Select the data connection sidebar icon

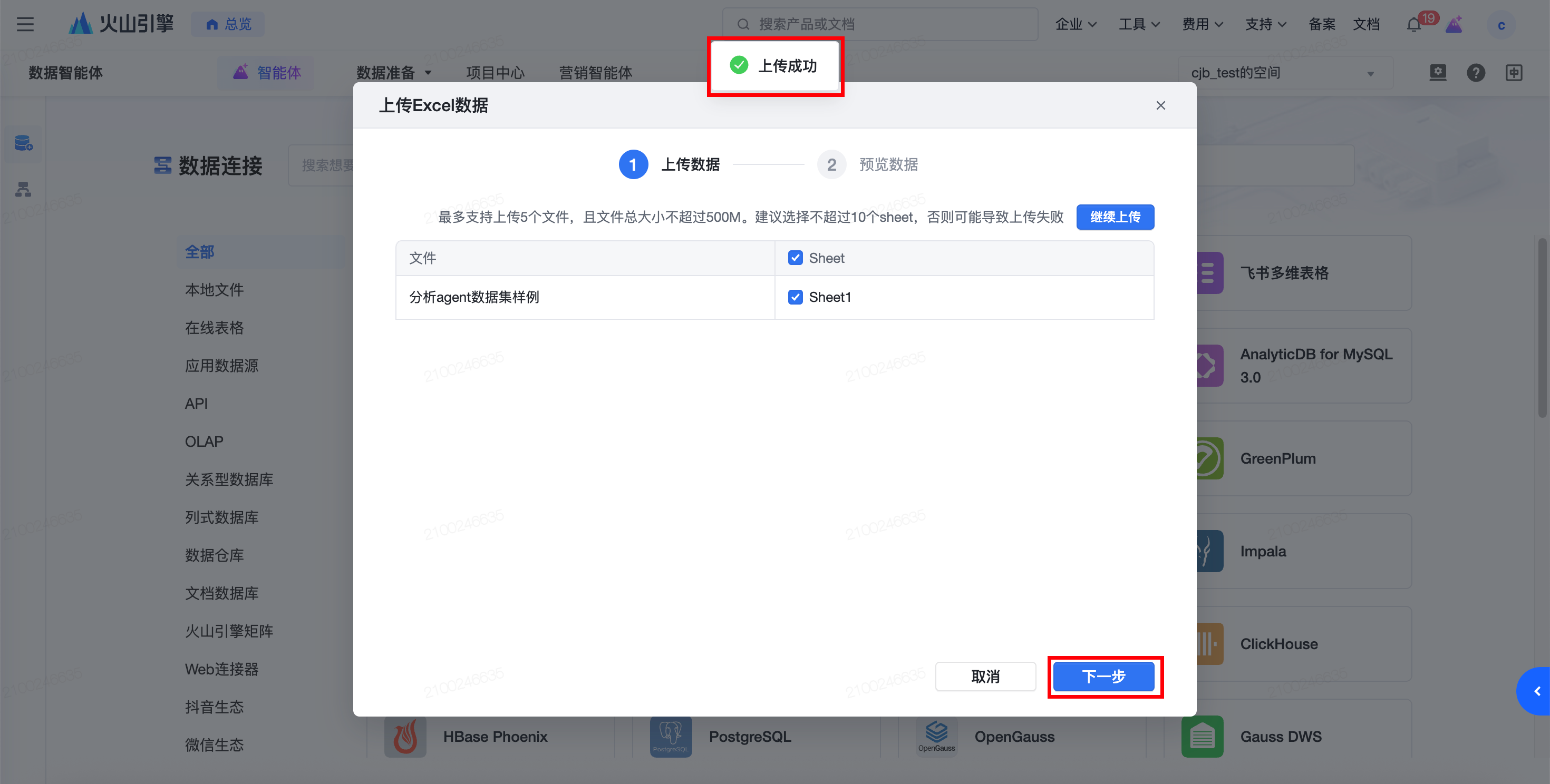pyautogui.click(x=24, y=143)
